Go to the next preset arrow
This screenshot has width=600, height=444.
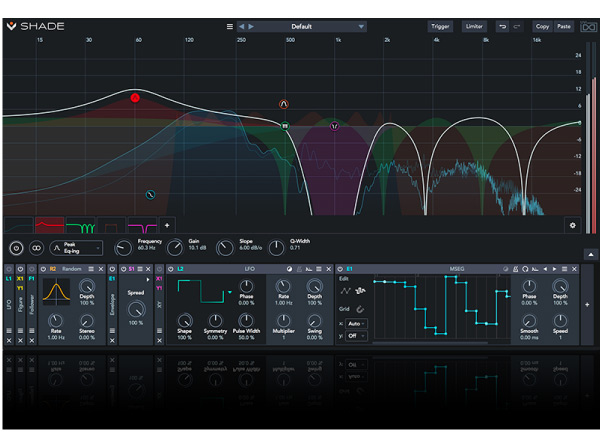click(x=251, y=26)
